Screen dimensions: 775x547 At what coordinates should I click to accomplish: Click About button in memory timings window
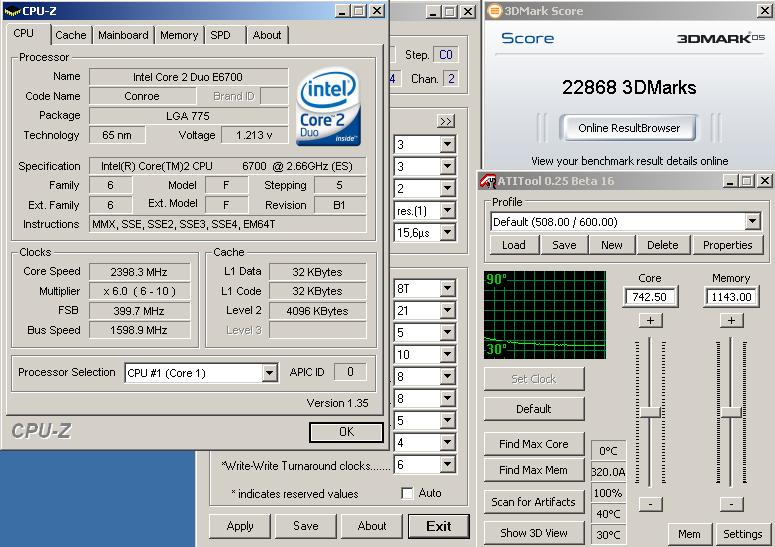[x=372, y=526]
